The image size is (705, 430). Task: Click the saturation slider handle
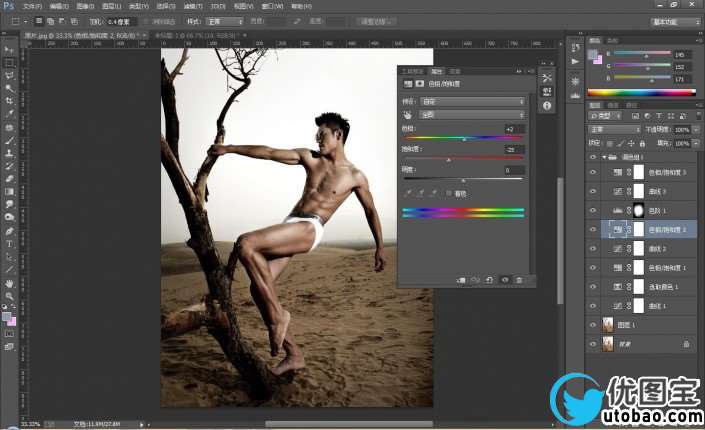click(x=448, y=160)
